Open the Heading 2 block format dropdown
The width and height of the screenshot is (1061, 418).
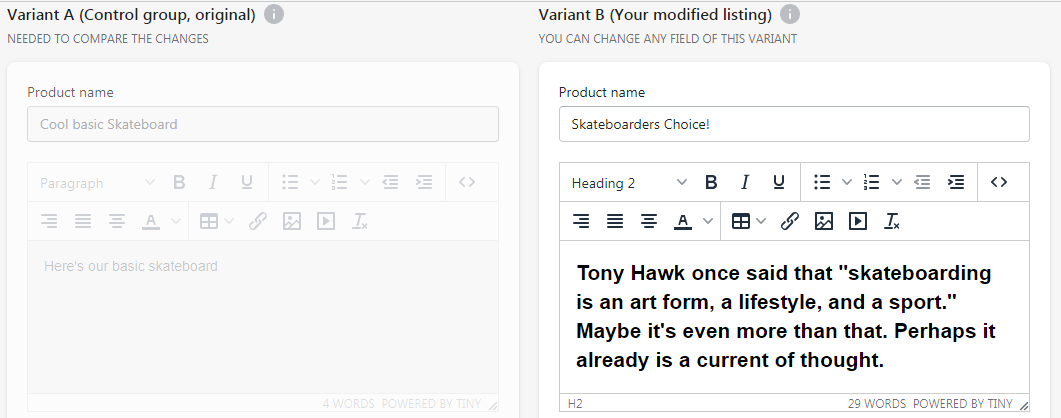(629, 182)
